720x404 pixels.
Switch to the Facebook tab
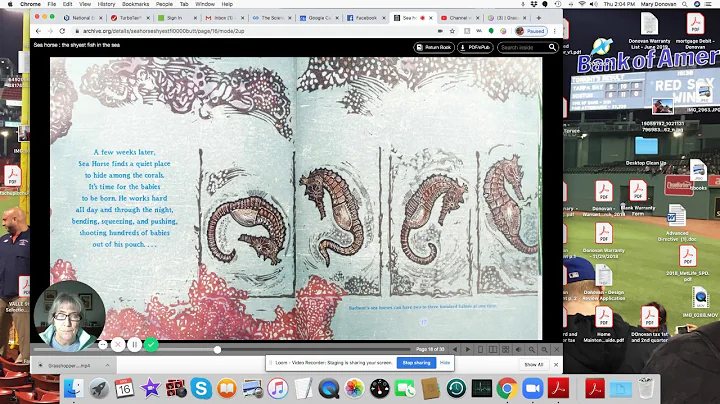tap(366, 18)
